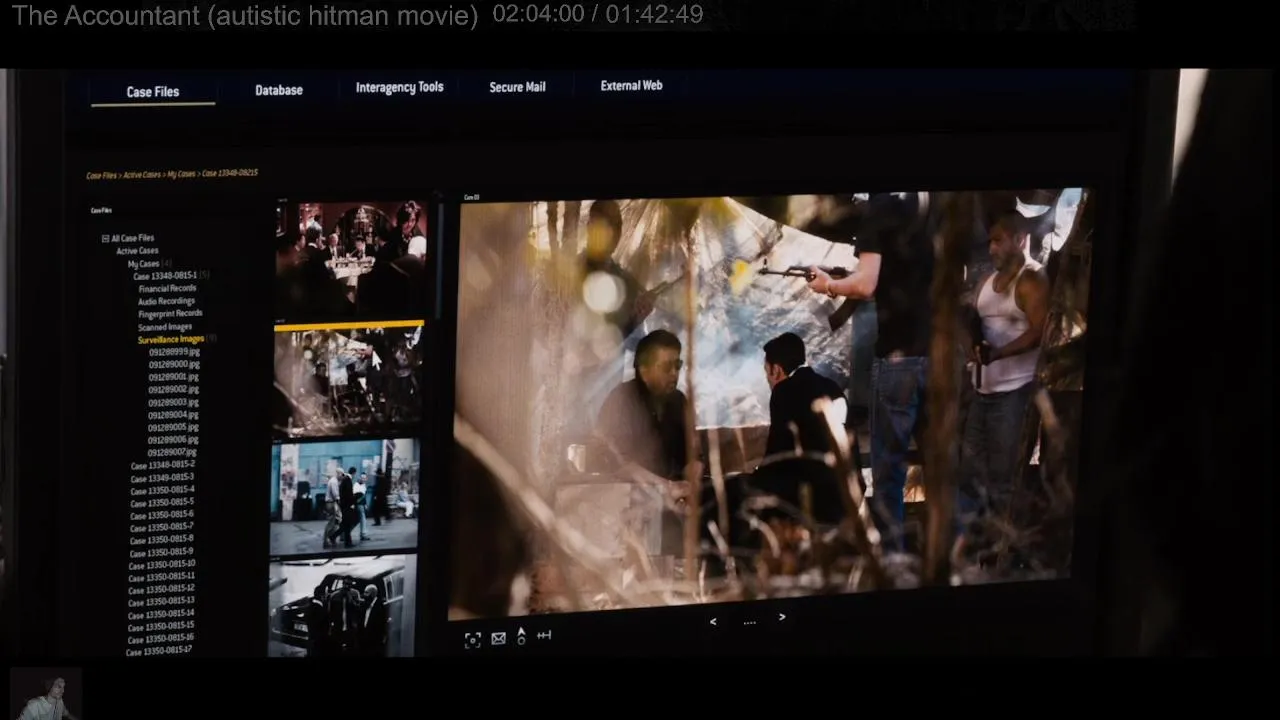Open the selected thumbnail under the yellow bar
Image resolution: width=1280 pixels, height=720 pixels.
click(x=348, y=381)
